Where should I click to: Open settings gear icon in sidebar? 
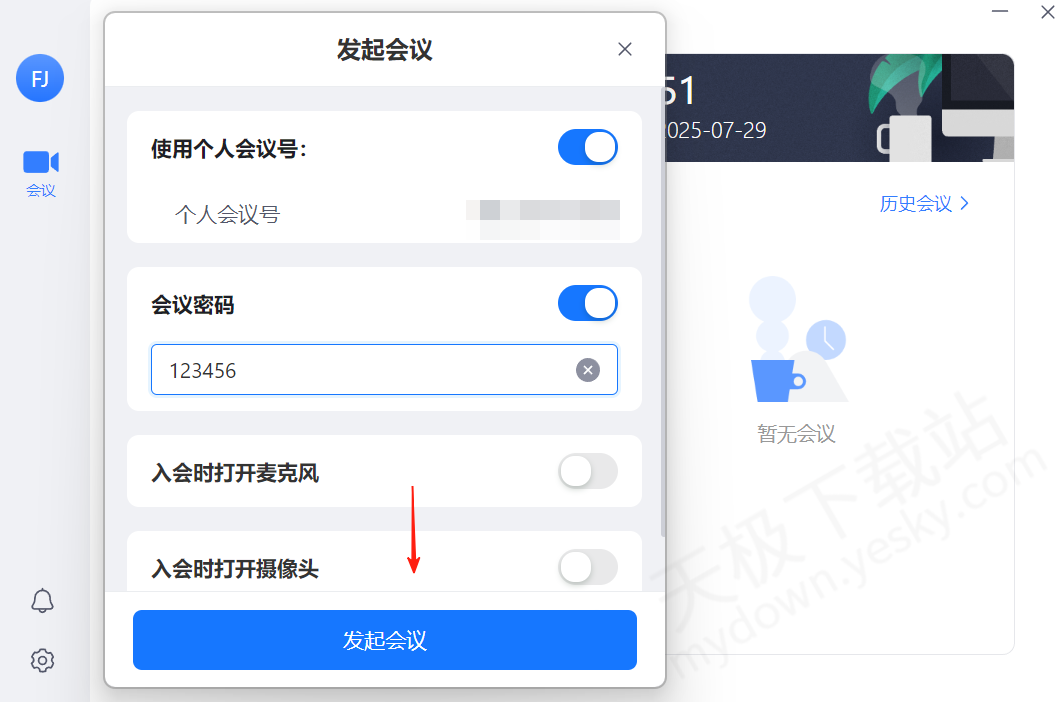pyautogui.click(x=42, y=660)
